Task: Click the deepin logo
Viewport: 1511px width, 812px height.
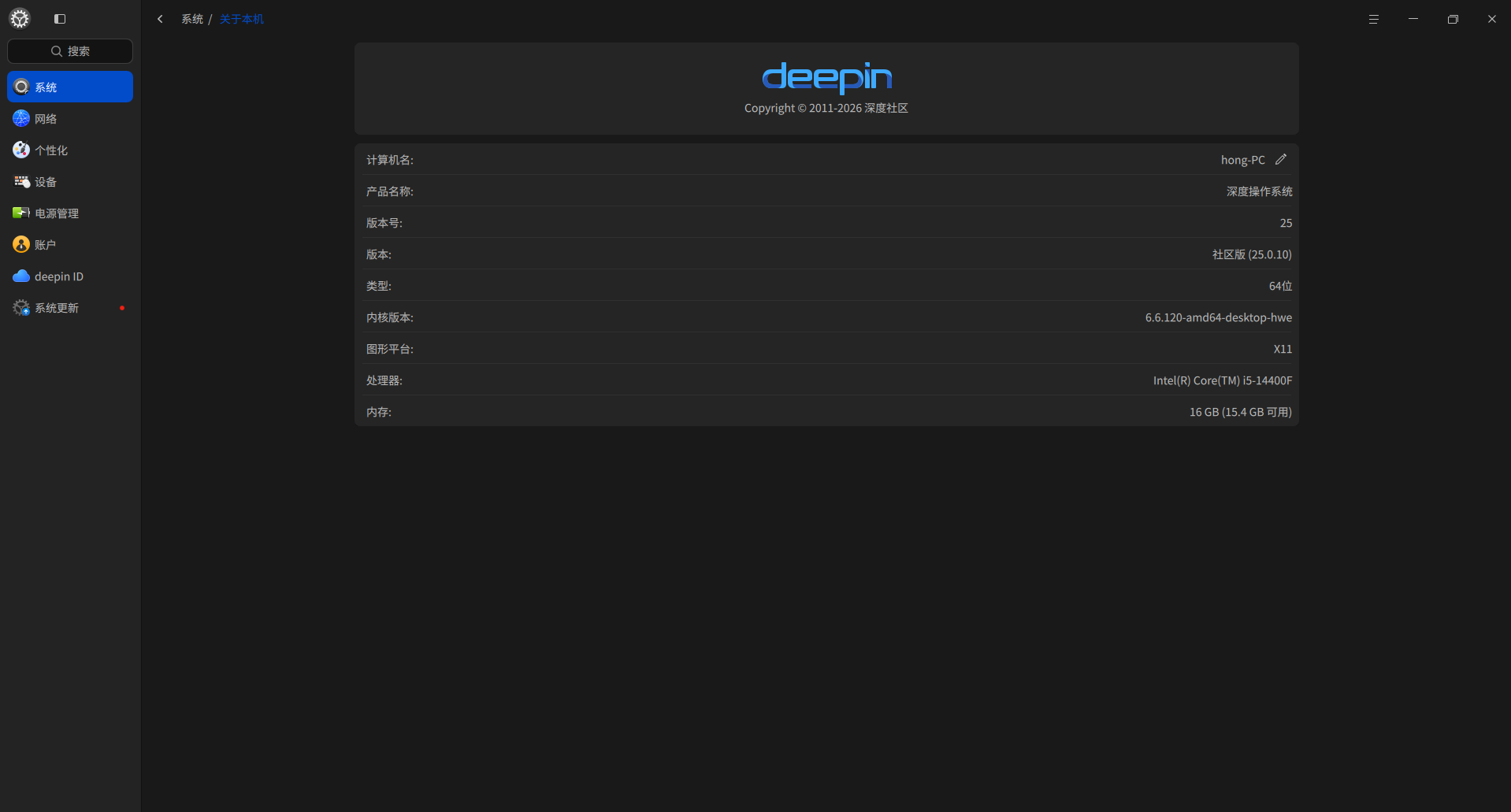Action: (x=826, y=78)
